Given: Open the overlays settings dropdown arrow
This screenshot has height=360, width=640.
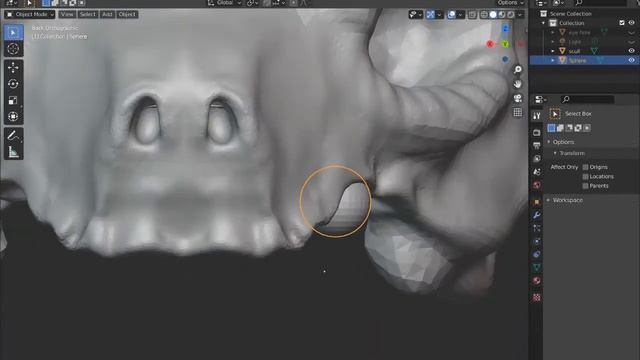Looking at the screenshot, I should coord(460,15).
